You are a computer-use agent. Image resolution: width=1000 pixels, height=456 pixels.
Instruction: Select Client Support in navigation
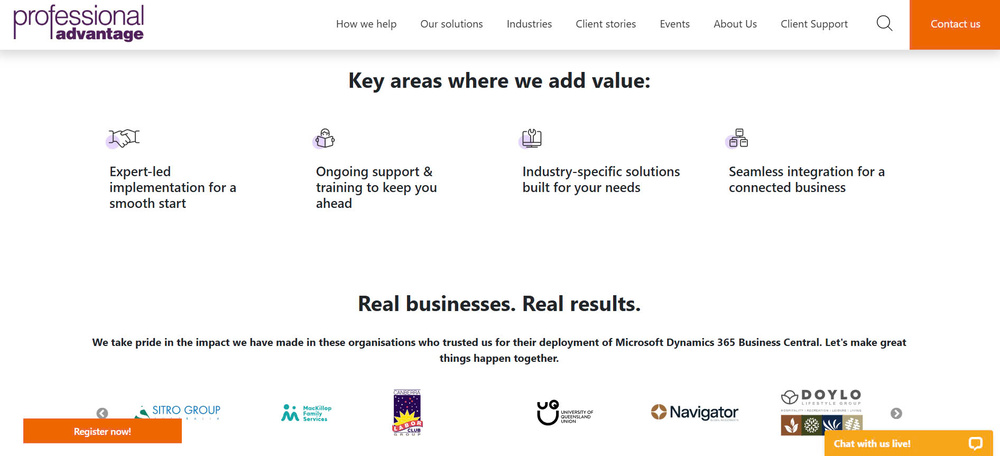814,24
